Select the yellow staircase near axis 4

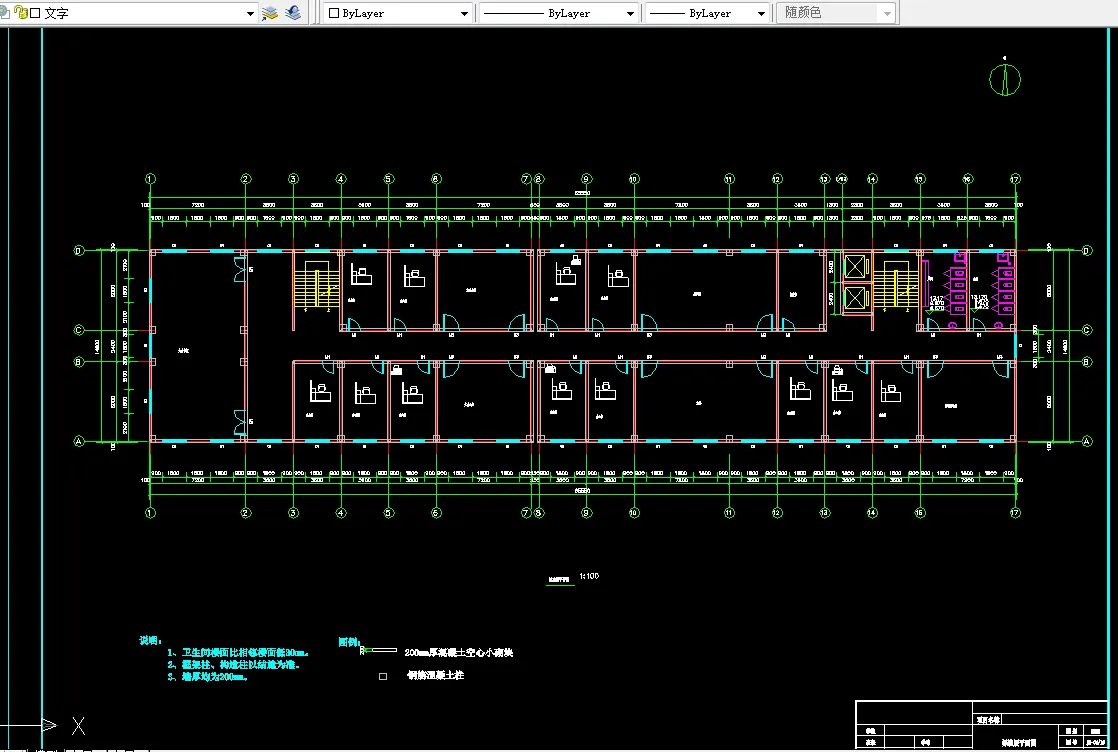317,285
